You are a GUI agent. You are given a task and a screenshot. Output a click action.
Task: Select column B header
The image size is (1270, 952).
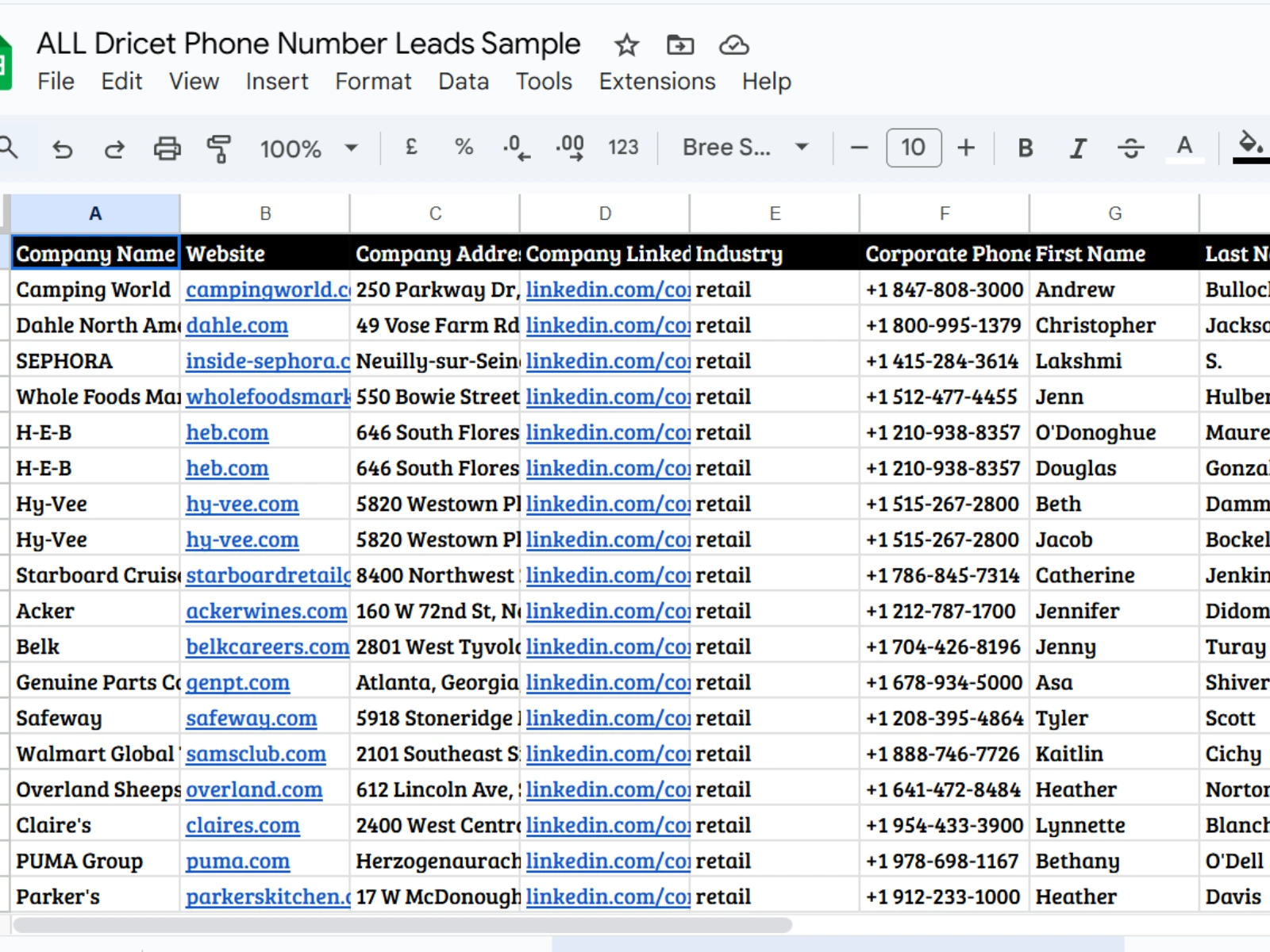coord(265,213)
